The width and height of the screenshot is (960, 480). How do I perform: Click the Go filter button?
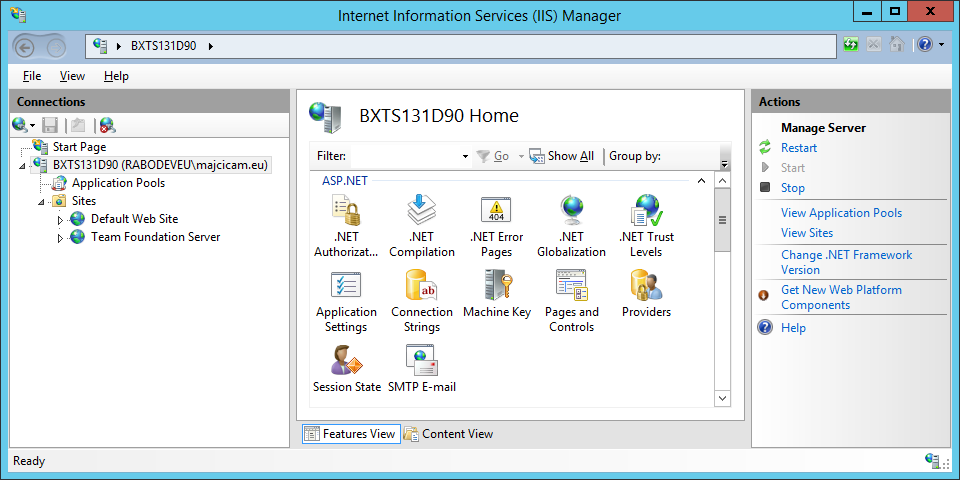pos(493,156)
